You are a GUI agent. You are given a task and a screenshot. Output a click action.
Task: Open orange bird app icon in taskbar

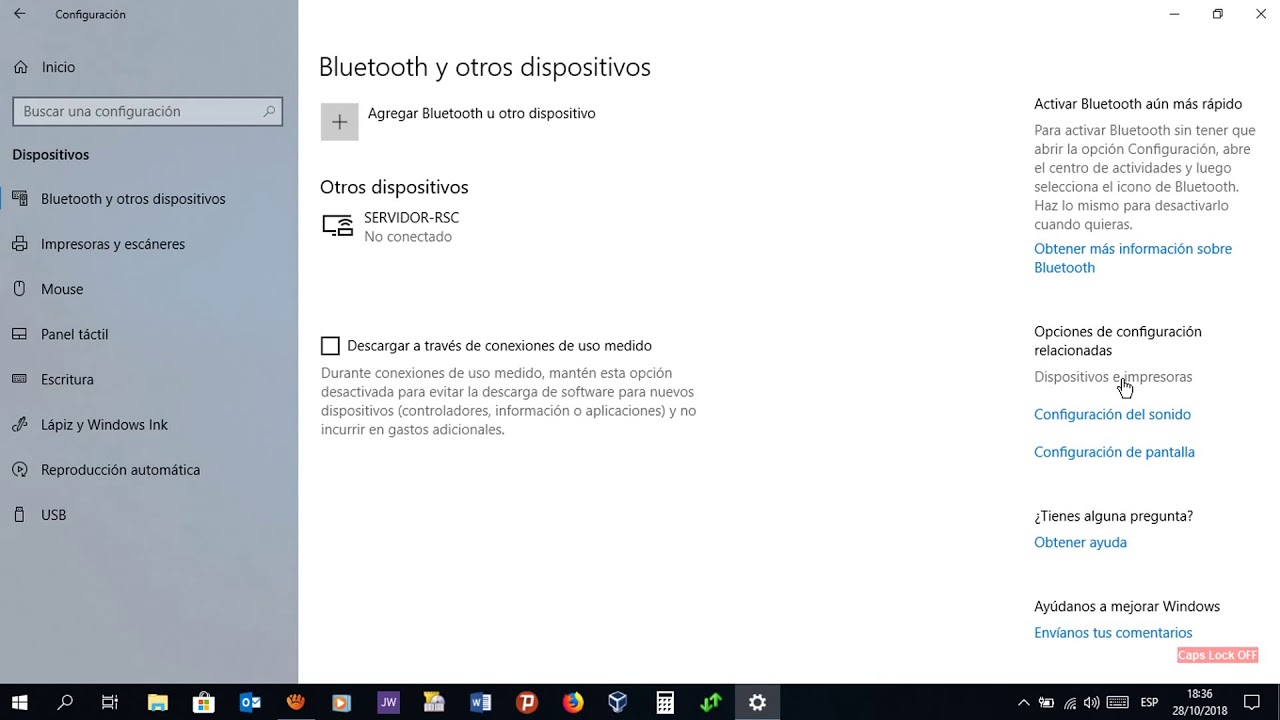tap(296, 702)
